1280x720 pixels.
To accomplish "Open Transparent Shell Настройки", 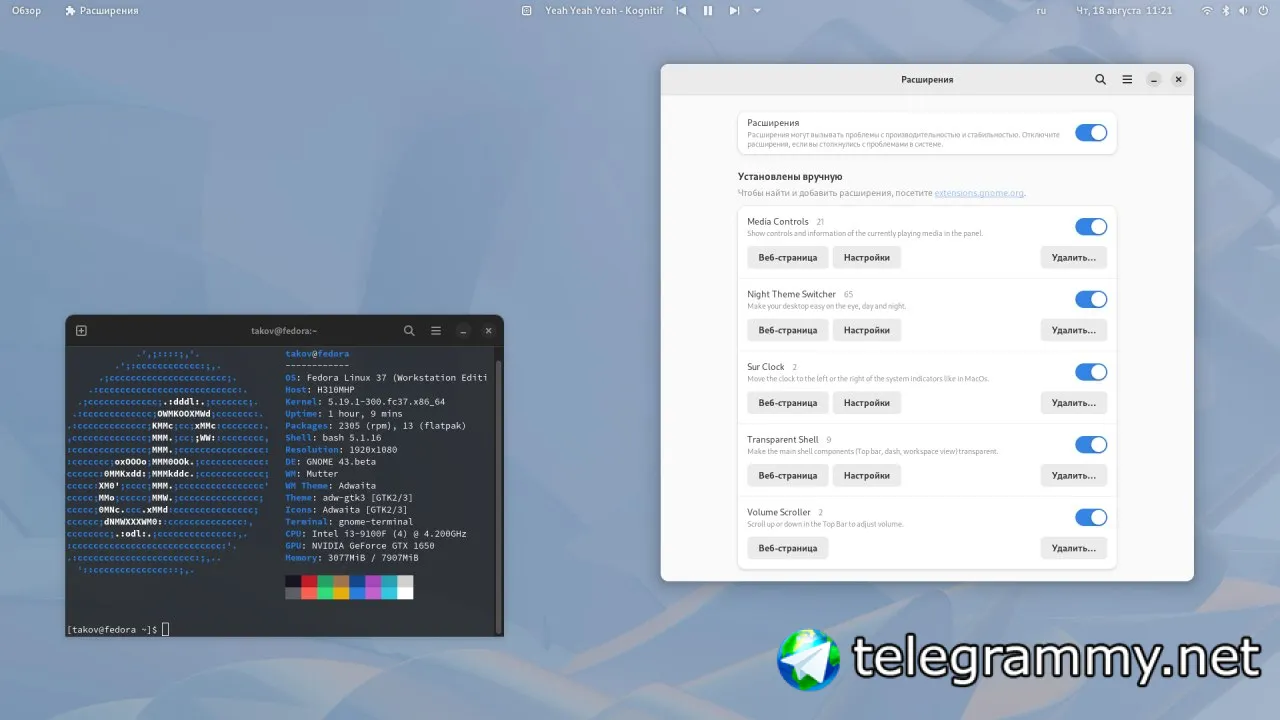I will coord(867,475).
